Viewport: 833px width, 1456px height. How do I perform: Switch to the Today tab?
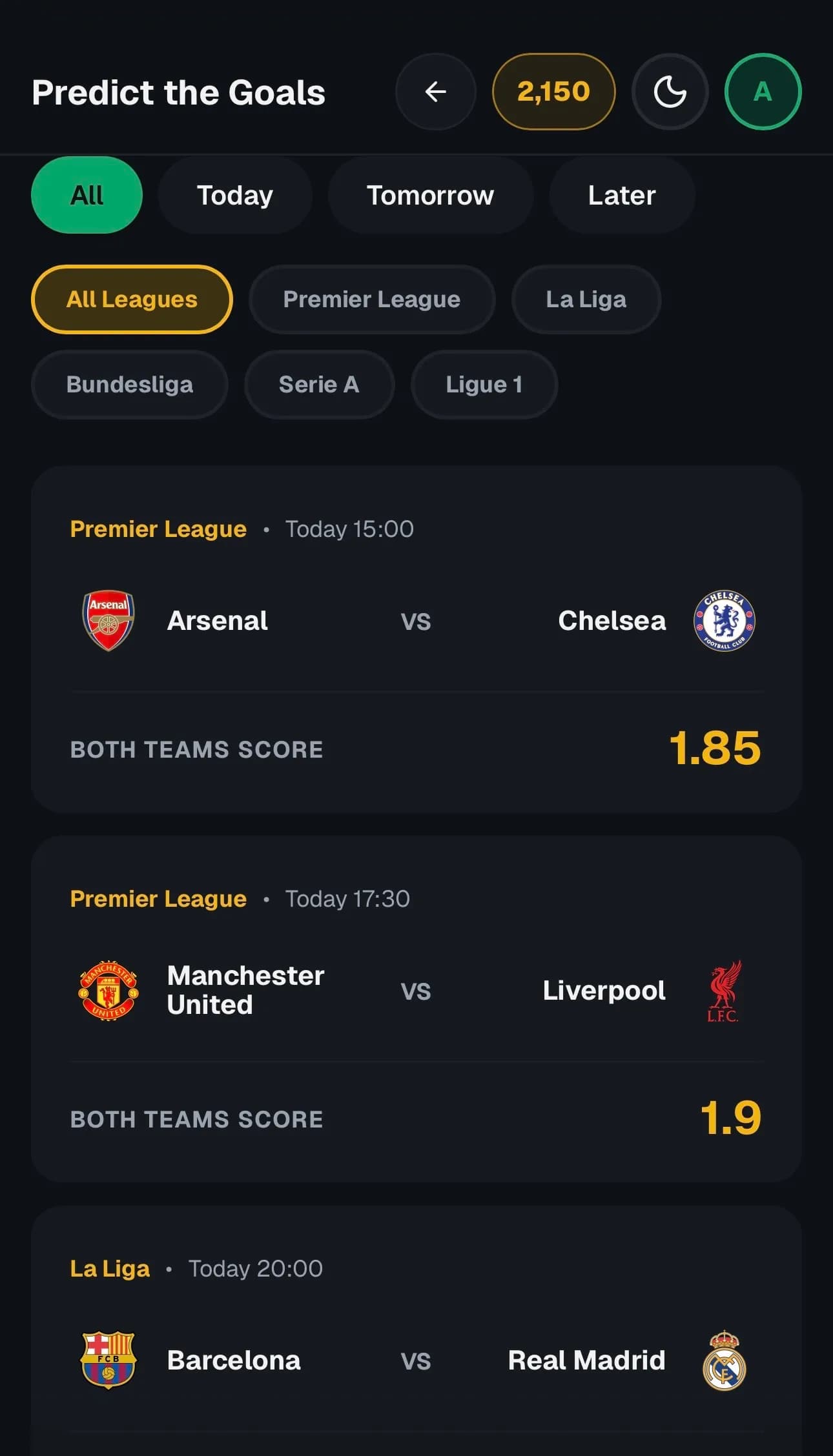click(235, 195)
